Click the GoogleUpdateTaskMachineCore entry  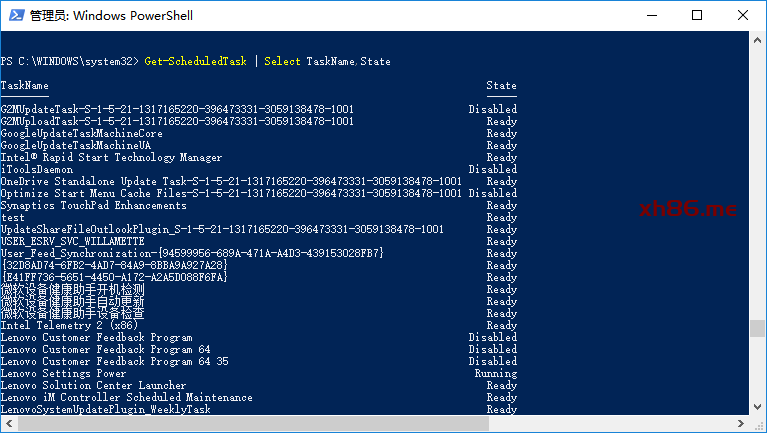point(82,133)
